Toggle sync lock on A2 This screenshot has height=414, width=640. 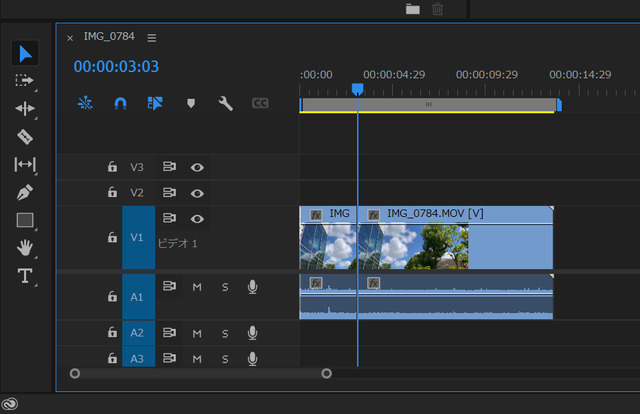(x=169, y=333)
